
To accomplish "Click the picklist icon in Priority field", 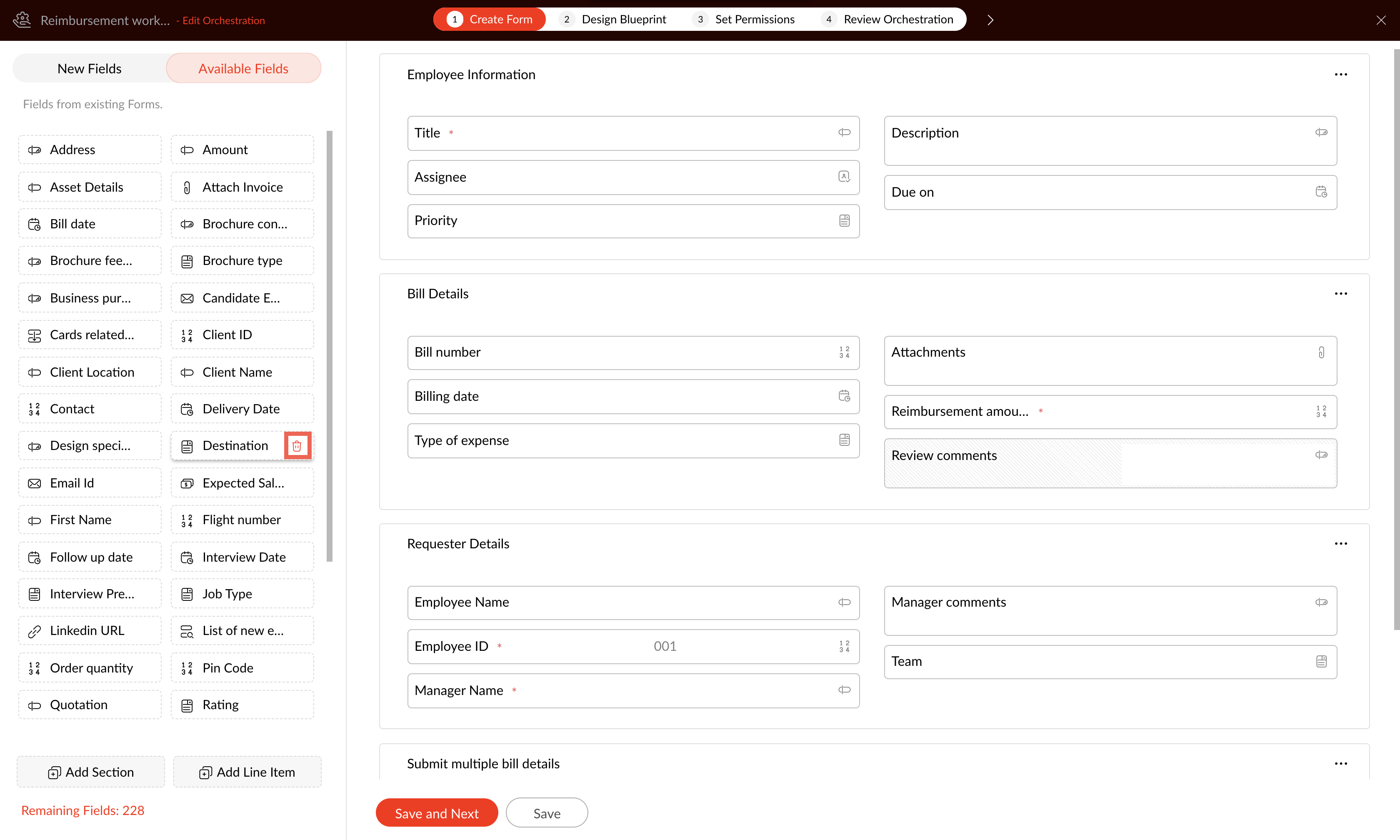I will pos(844,221).
